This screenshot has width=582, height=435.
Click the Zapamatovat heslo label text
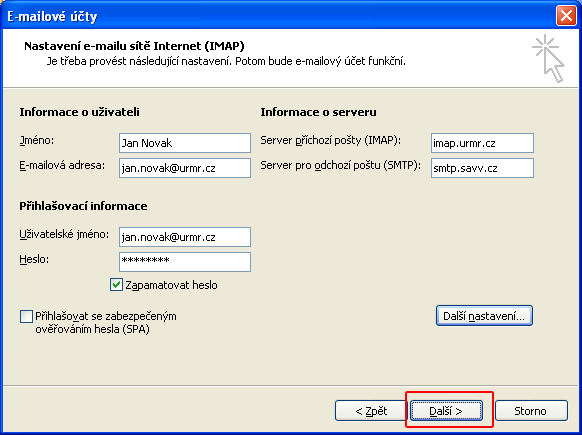coord(171,285)
